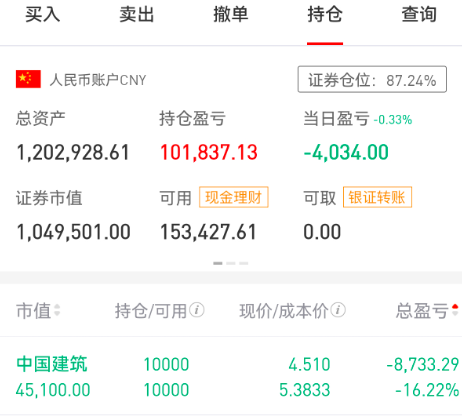Open the 买入 tab

[x=43, y=15]
